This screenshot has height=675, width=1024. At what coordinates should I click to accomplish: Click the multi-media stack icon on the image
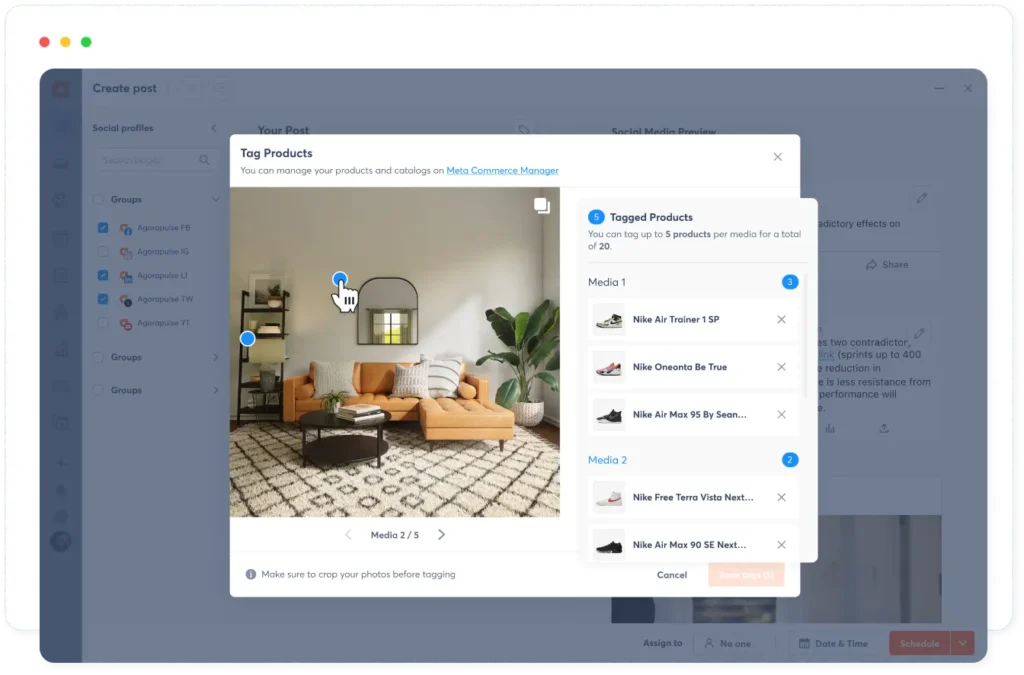pyautogui.click(x=541, y=206)
